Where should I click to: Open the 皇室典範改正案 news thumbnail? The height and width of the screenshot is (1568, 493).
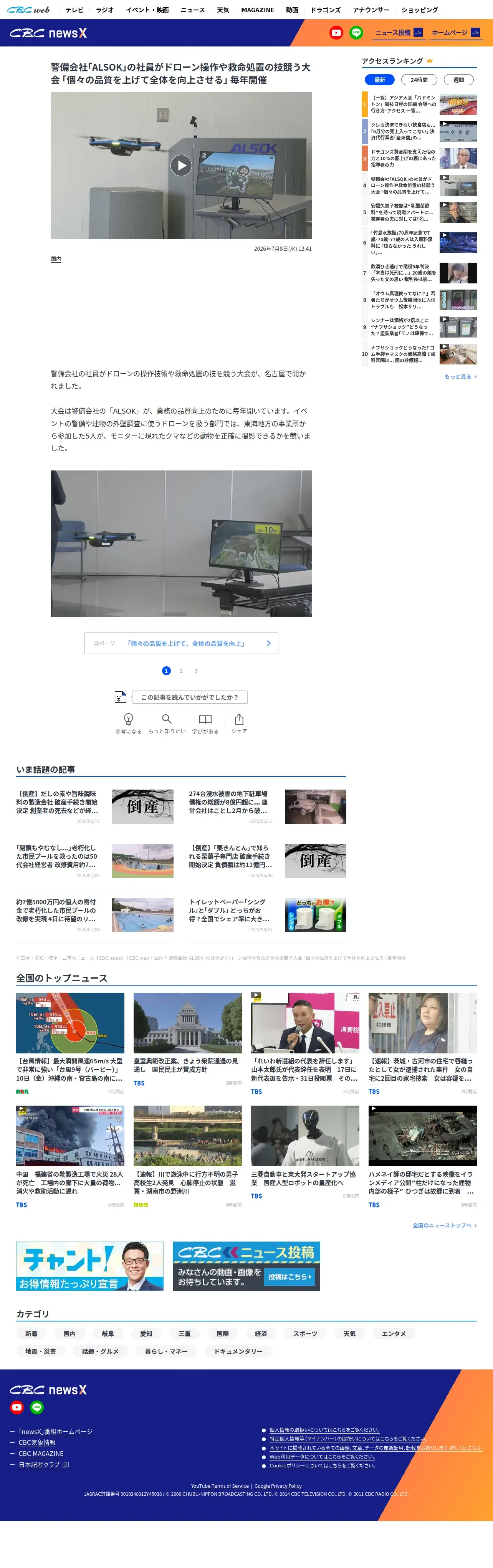pyautogui.click(x=187, y=1023)
